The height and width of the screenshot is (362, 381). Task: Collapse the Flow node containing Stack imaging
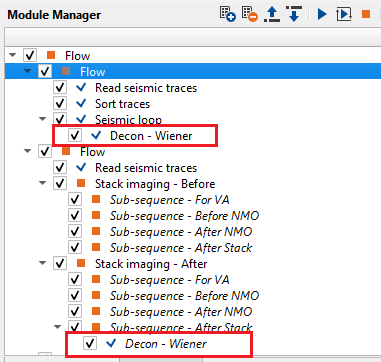pos(28,151)
